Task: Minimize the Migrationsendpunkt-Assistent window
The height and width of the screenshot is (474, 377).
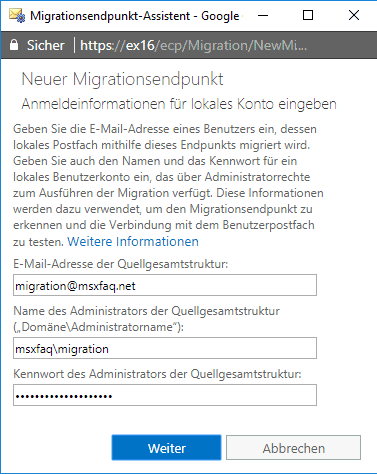Action: (x=263, y=15)
